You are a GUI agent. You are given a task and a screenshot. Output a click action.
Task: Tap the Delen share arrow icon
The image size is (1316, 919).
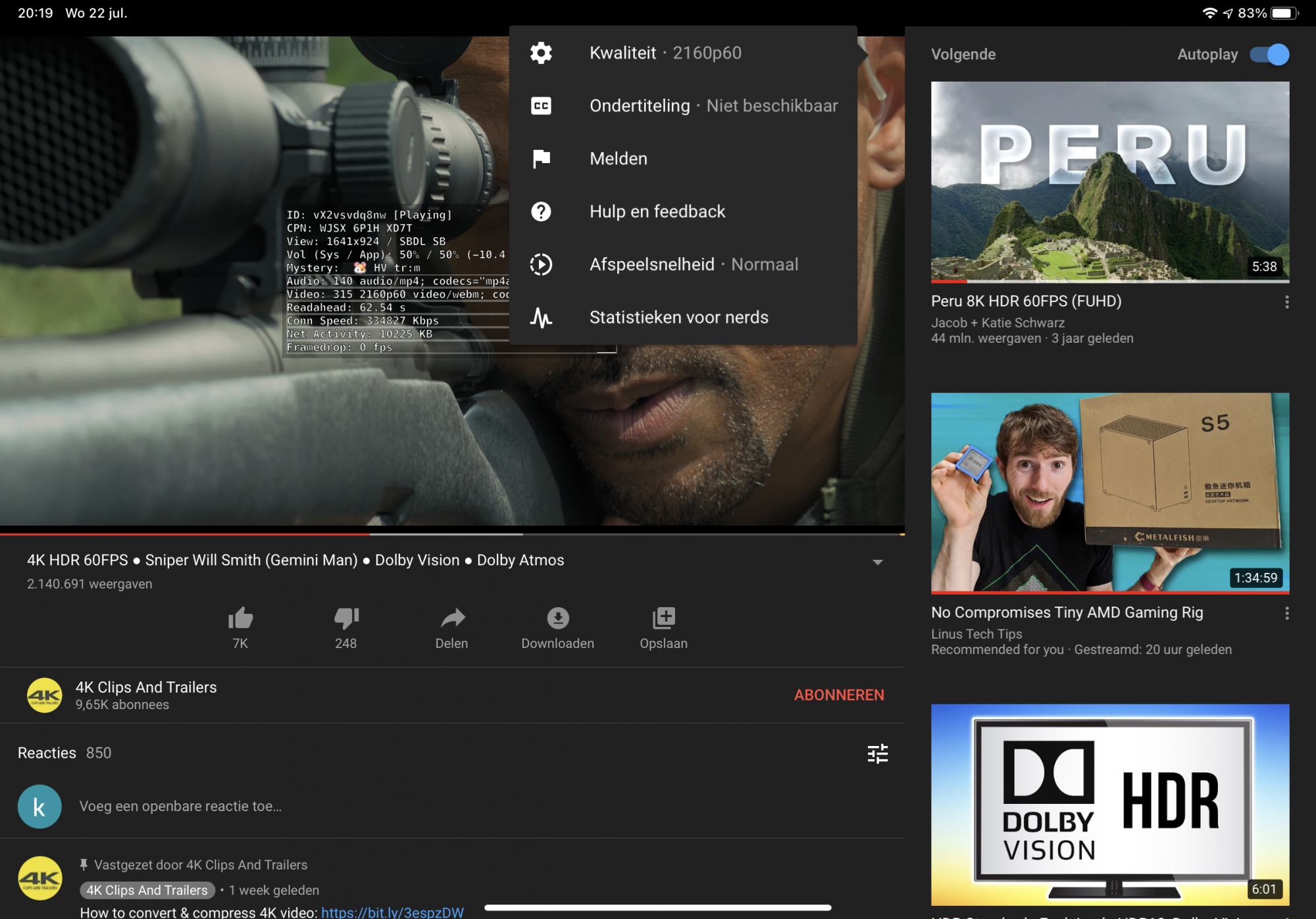[x=452, y=618]
